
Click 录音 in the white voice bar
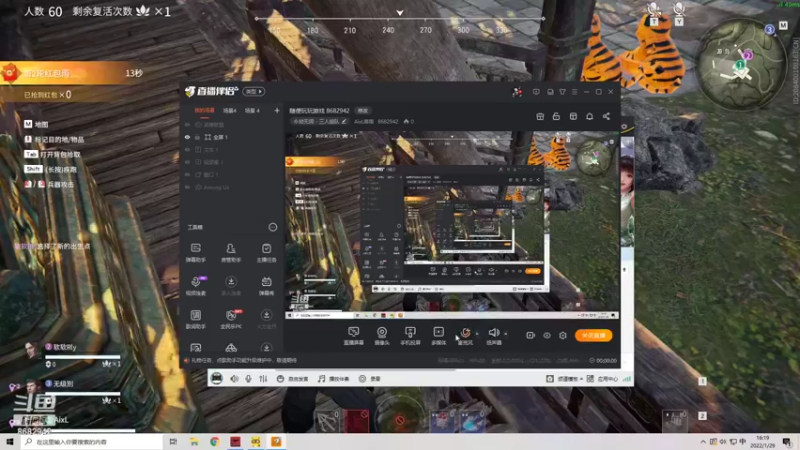coord(369,379)
